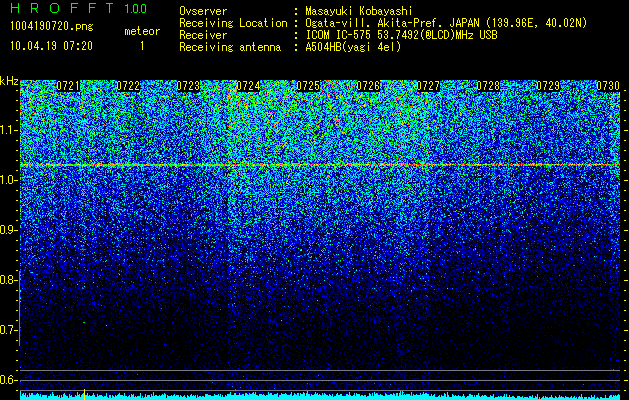Click the Receiving antenna label
The height and width of the screenshot is (400, 629).
coord(230,47)
